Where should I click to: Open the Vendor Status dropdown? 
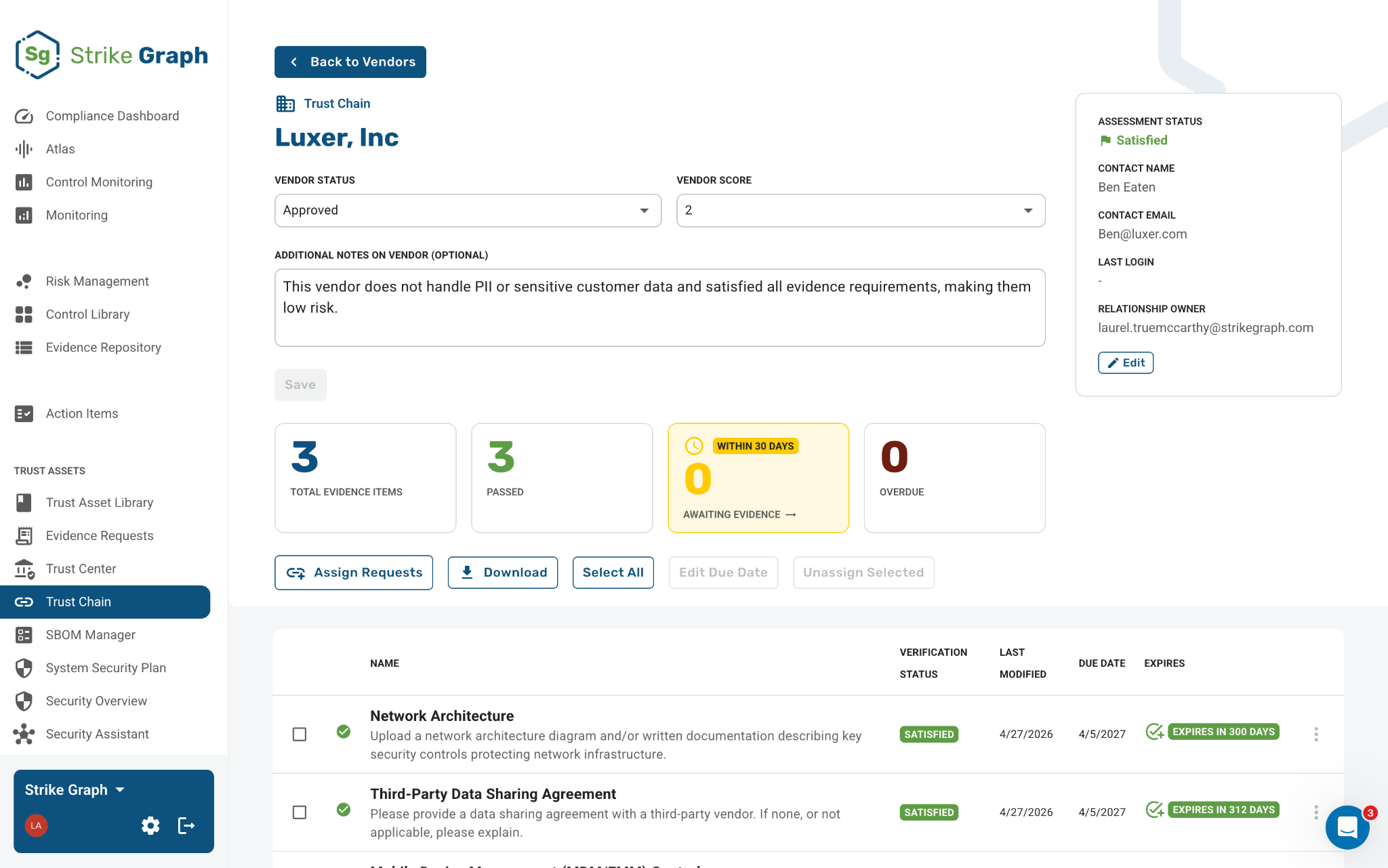click(x=468, y=211)
